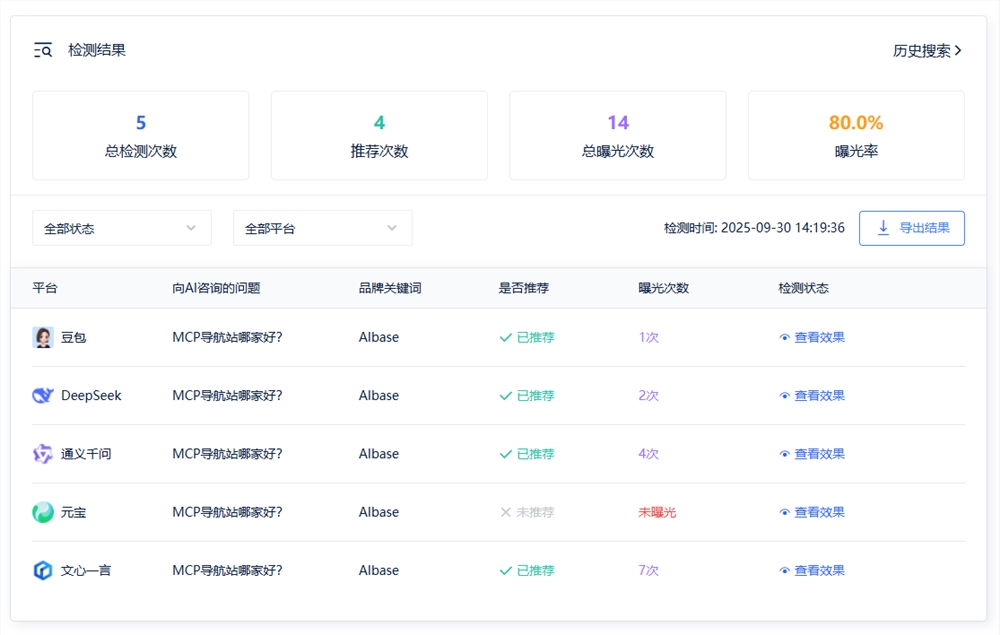View 通义千问 result via 查看效果 link
Screen dimensions: 1000x635
tap(819, 454)
